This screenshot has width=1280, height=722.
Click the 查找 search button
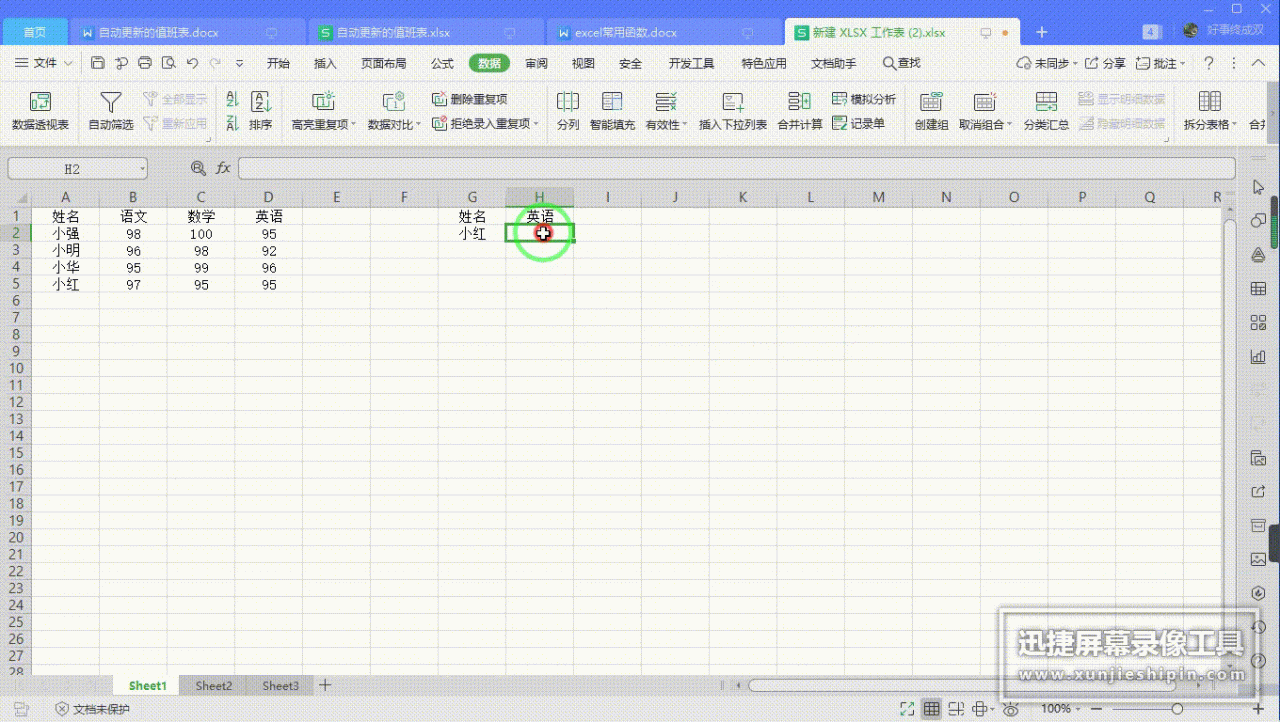pos(901,63)
